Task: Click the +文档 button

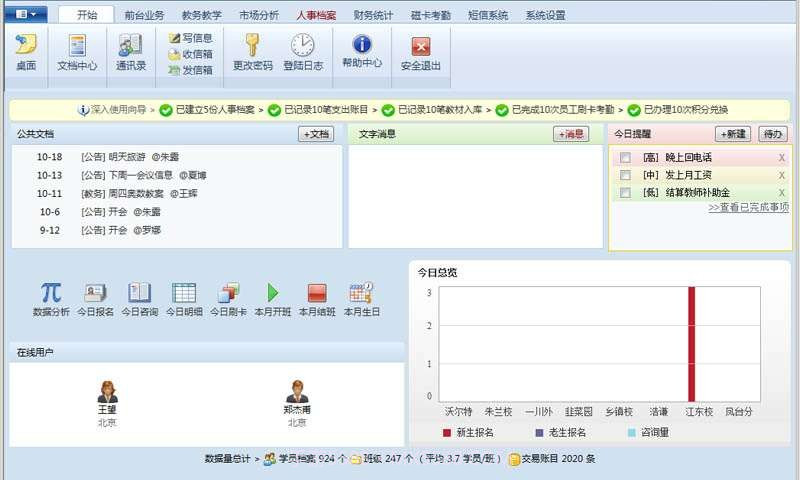Action: pos(316,134)
